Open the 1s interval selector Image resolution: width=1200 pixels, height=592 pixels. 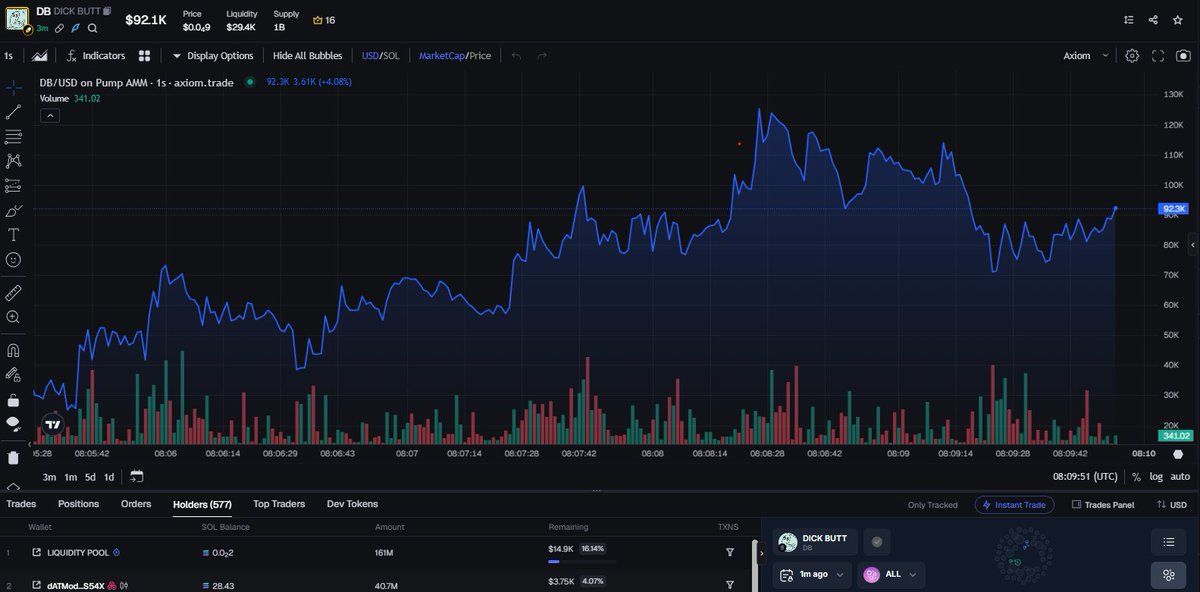pyautogui.click(x=9, y=56)
